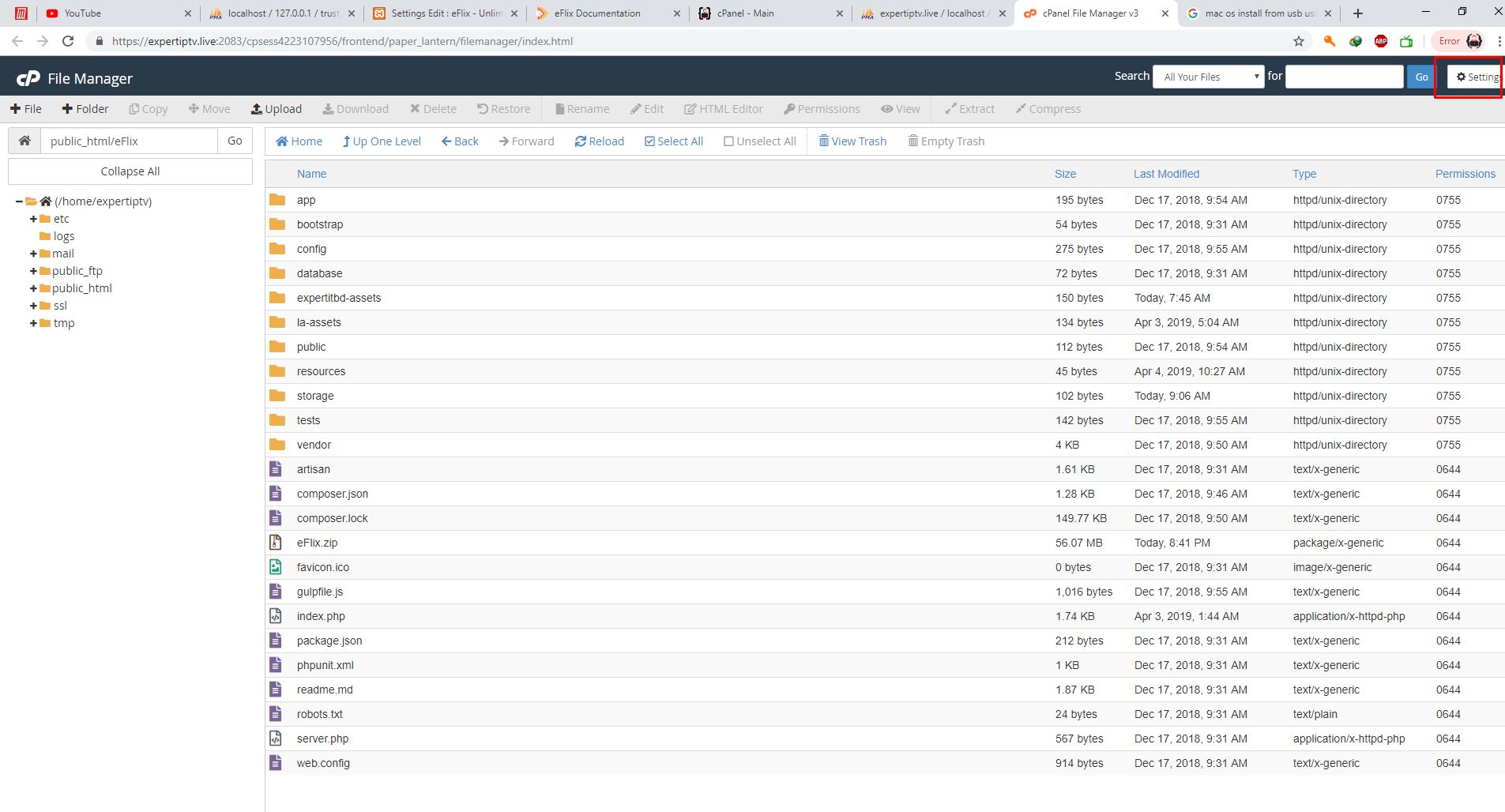Sort files by the Size column

[1065, 174]
